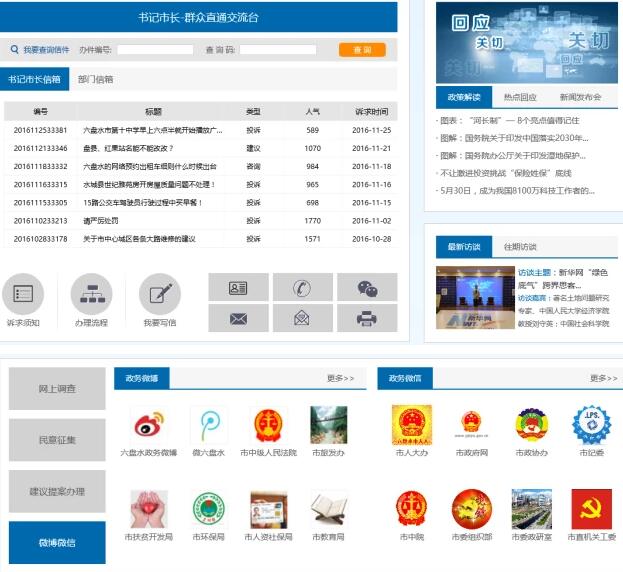This screenshot has height=572, width=623.
Task: Click the 我要写信 pencil icon
Action: 159,294
